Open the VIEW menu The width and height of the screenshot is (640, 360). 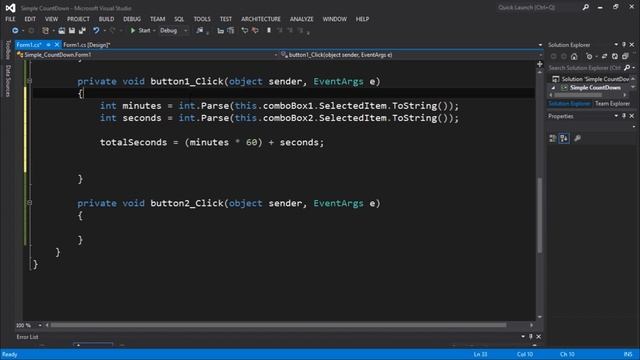[x=51, y=19]
